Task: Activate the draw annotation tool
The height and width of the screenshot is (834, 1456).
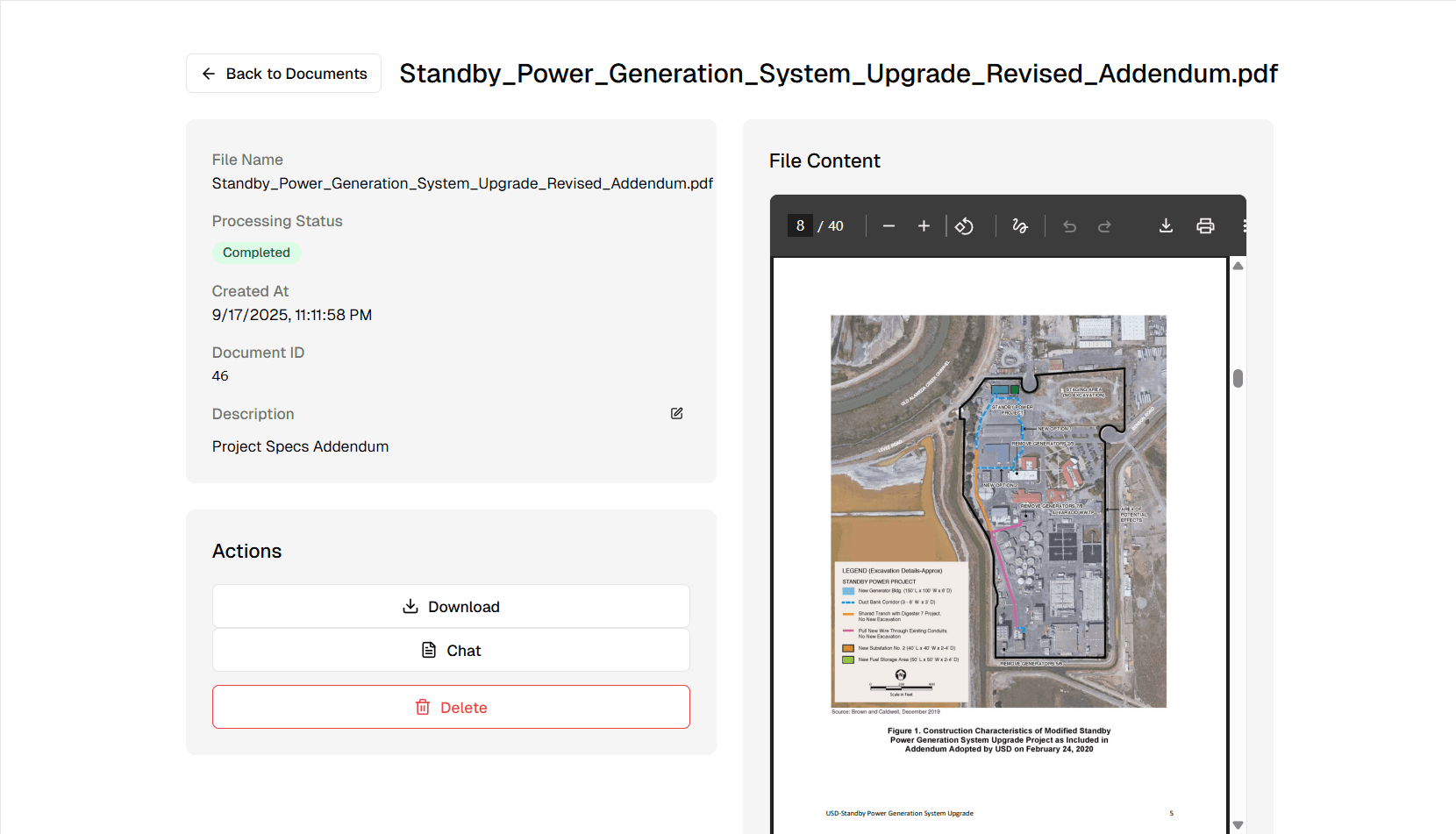Action: click(x=1020, y=226)
